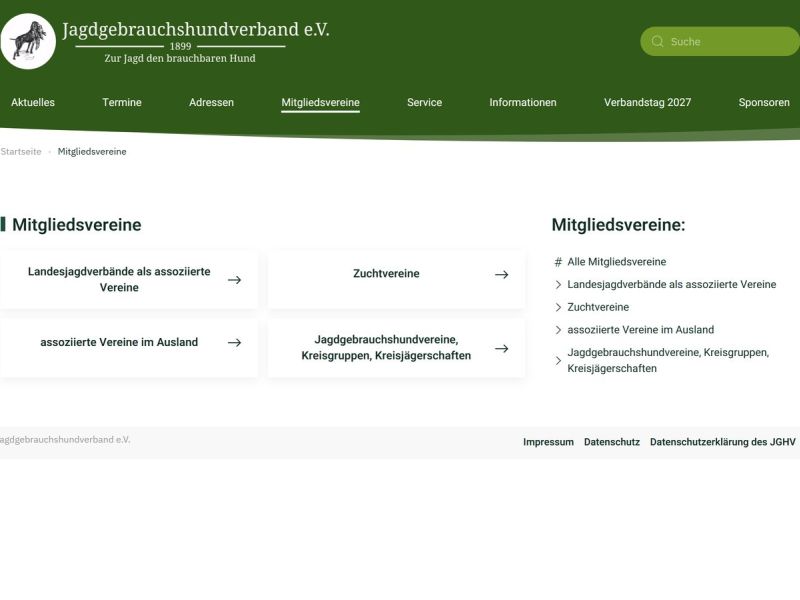
Task: Click slogan Zur Jagd den brauchbaren Hund
Action: pyautogui.click(x=180, y=58)
